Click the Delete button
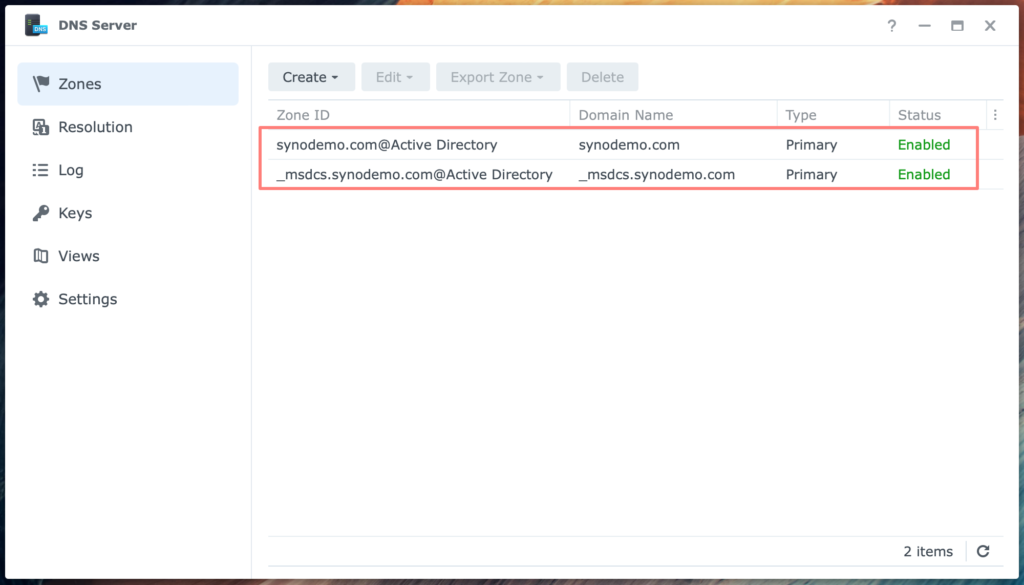Viewport: 1024px width, 585px height. [602, 76]
